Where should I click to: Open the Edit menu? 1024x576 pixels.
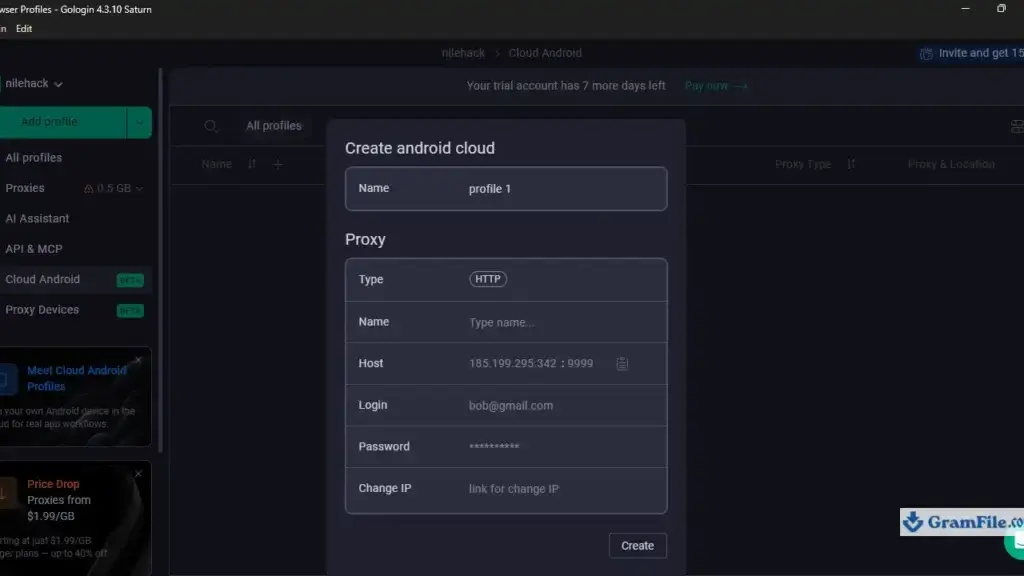pyautogui.click(x=24, y=29)
